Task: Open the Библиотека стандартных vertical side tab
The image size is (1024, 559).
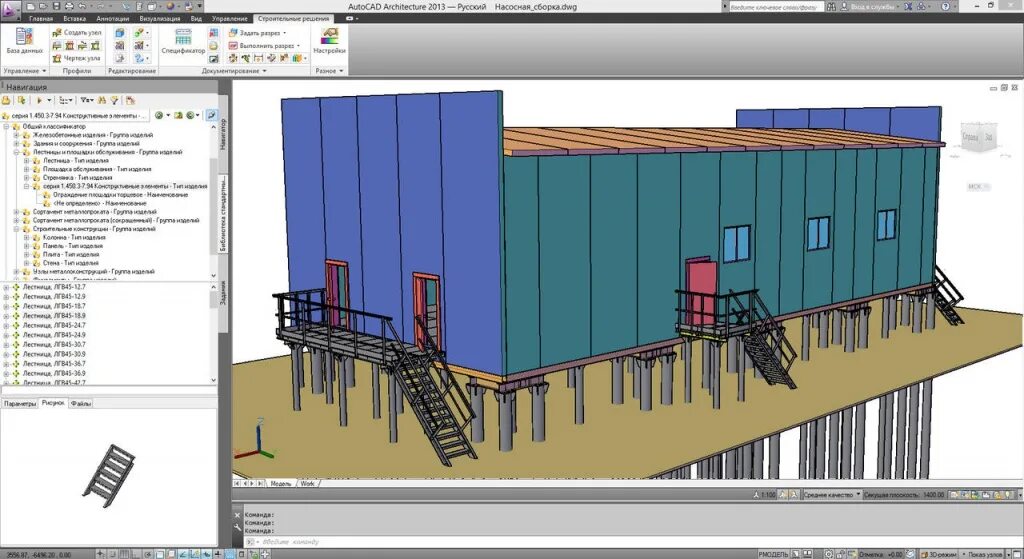Action: tap(223, 213)
